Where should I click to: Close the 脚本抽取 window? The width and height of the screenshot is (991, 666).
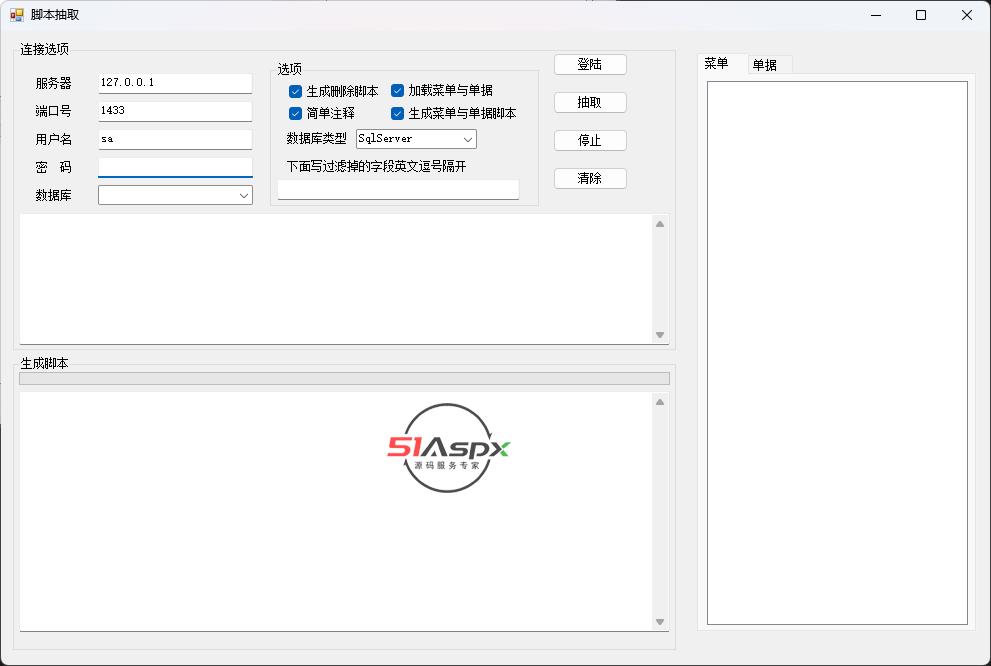pos(967,15)
